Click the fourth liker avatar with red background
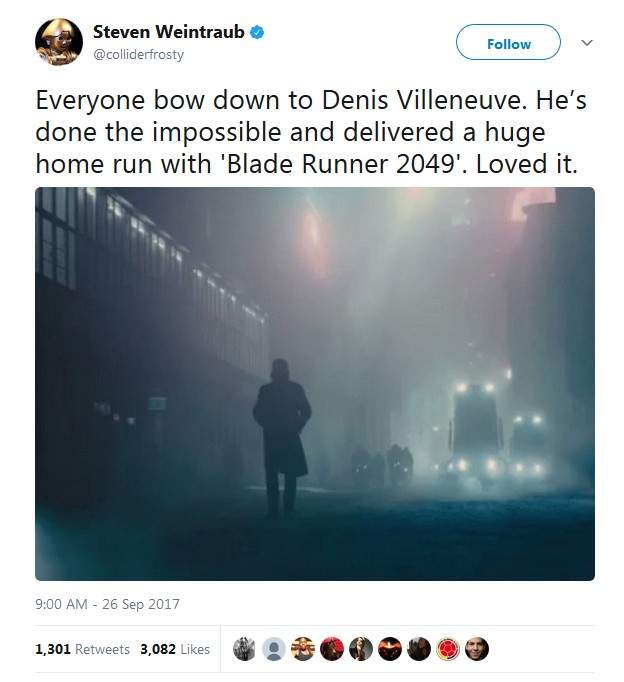Viewport: 624px width, 682px height. (x=331, y=649)
